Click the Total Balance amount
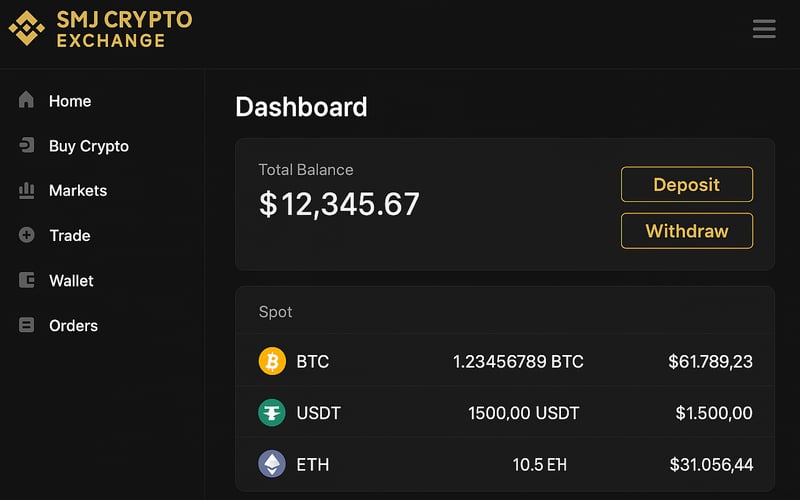This screenshot has width=800, height=500. (339, 204)
